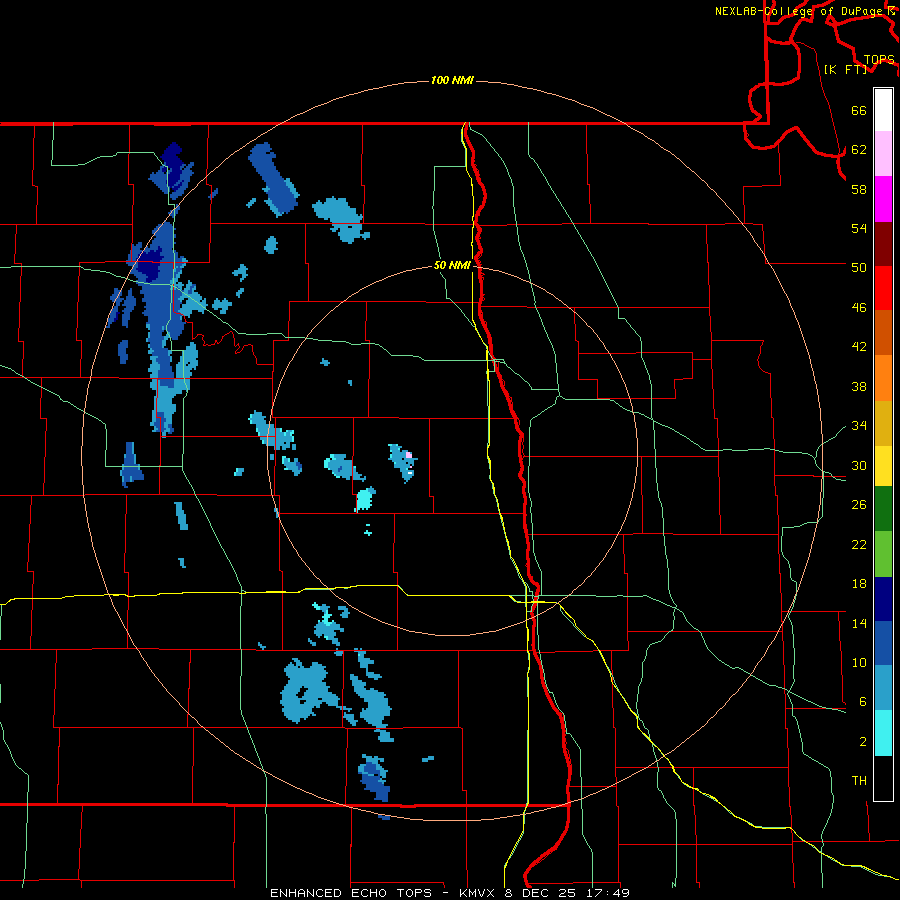Click the pink pixel inside the central echo
The image size is (900, 900).
(x=409, y=455)
